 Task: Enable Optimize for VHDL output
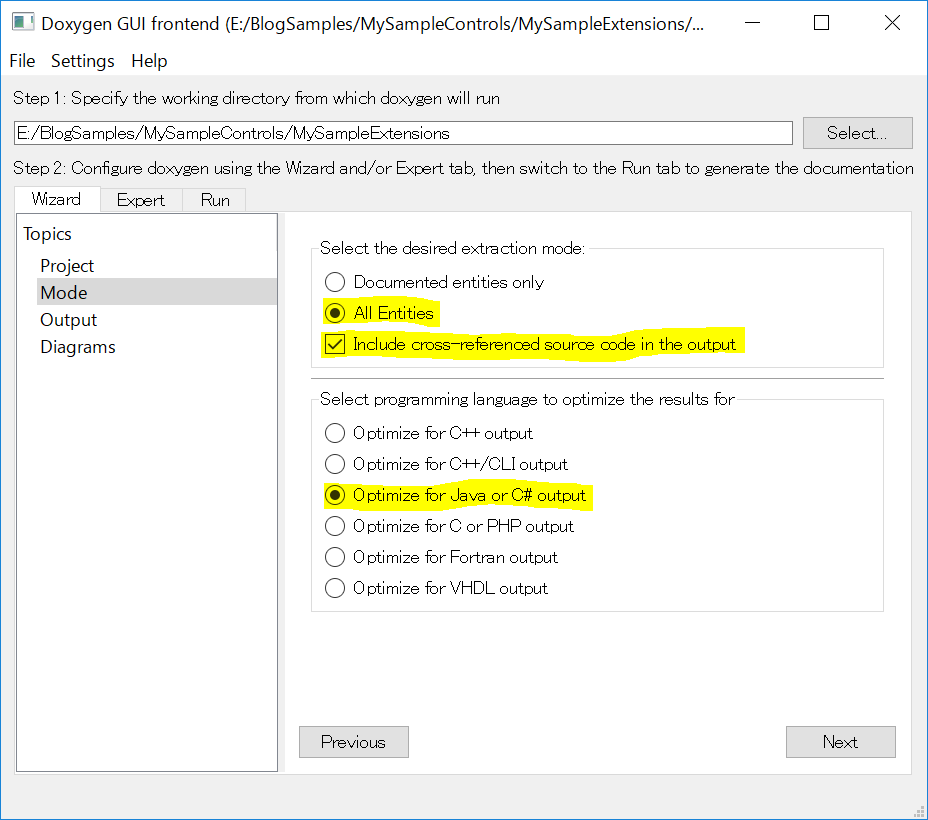[x=334, y=588]
